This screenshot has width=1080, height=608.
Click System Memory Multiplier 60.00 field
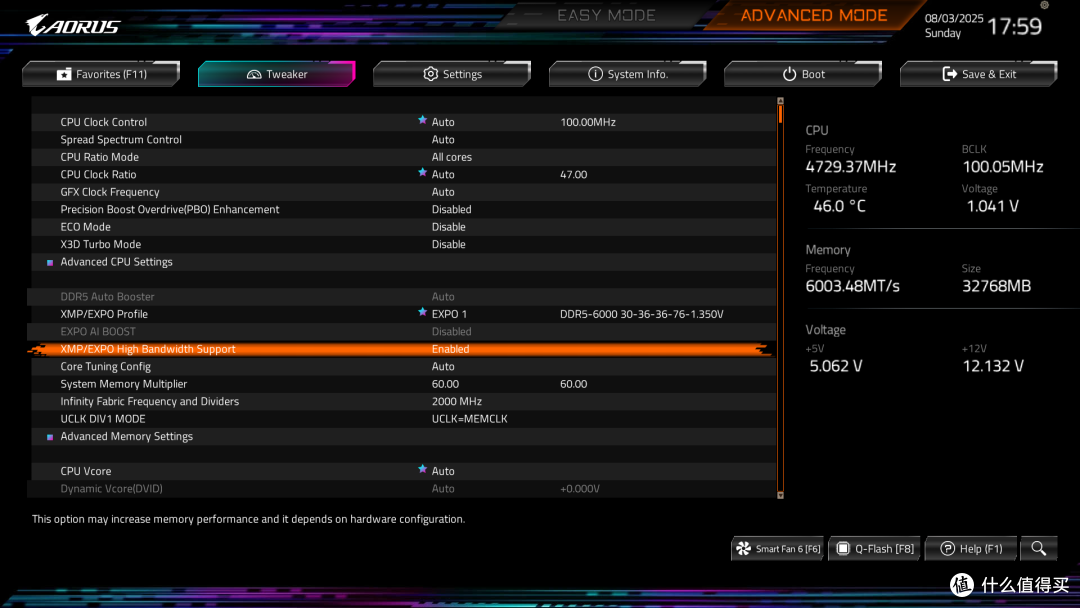tap(445, 384)
